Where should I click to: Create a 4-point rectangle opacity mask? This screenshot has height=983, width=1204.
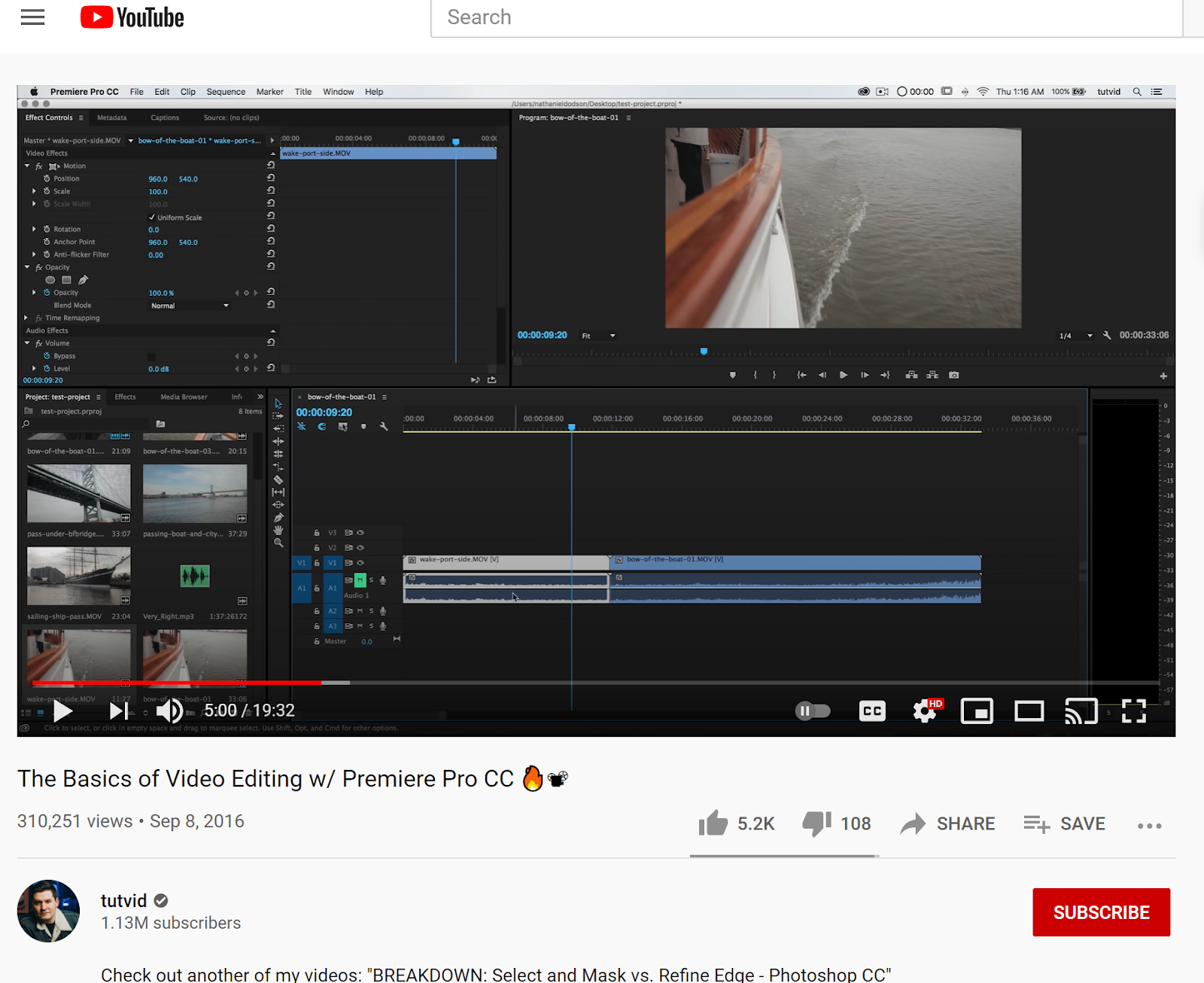(x=66, y=280)
